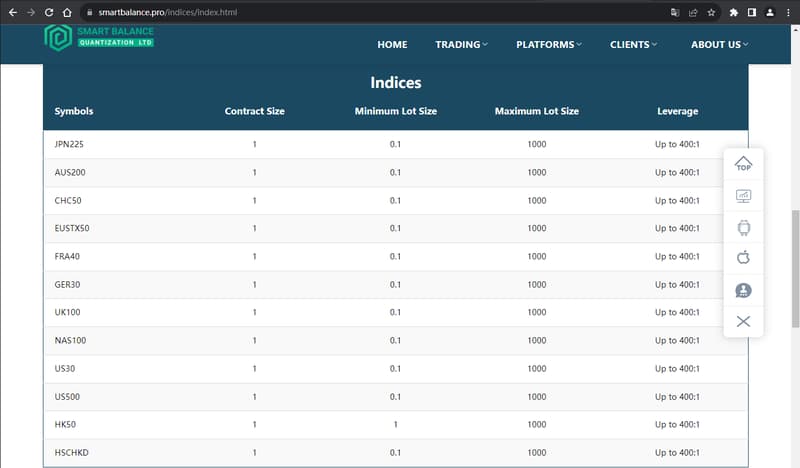The image size is (800, 468).
Task: Click the page vertical scrollbar thumb
Action: click(x=795, y=268)
